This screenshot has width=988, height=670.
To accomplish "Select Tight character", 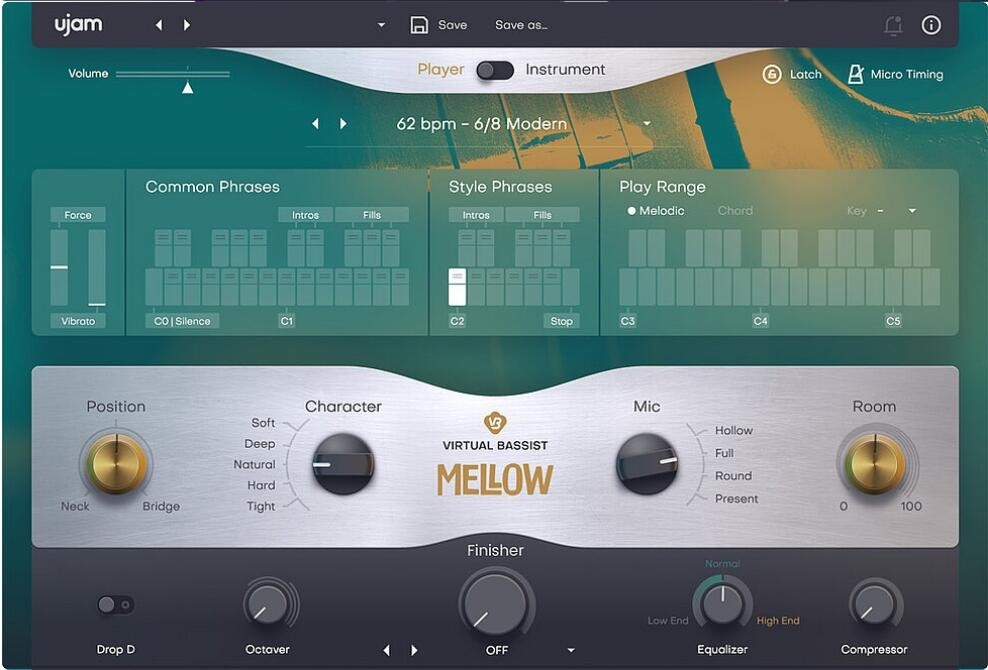I will (261, 506).
